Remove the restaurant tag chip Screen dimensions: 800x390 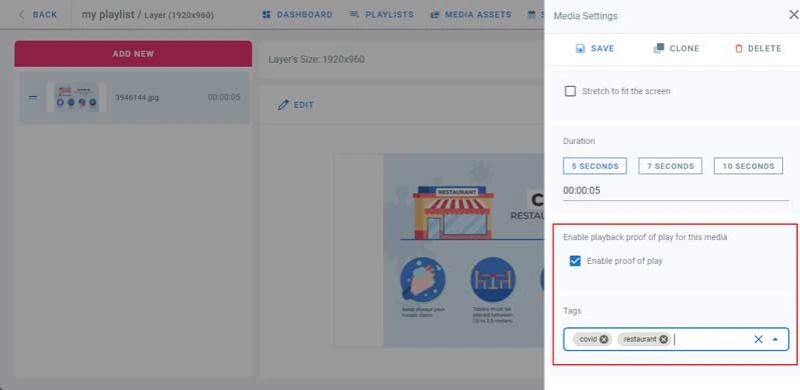(x=663, y=339)
